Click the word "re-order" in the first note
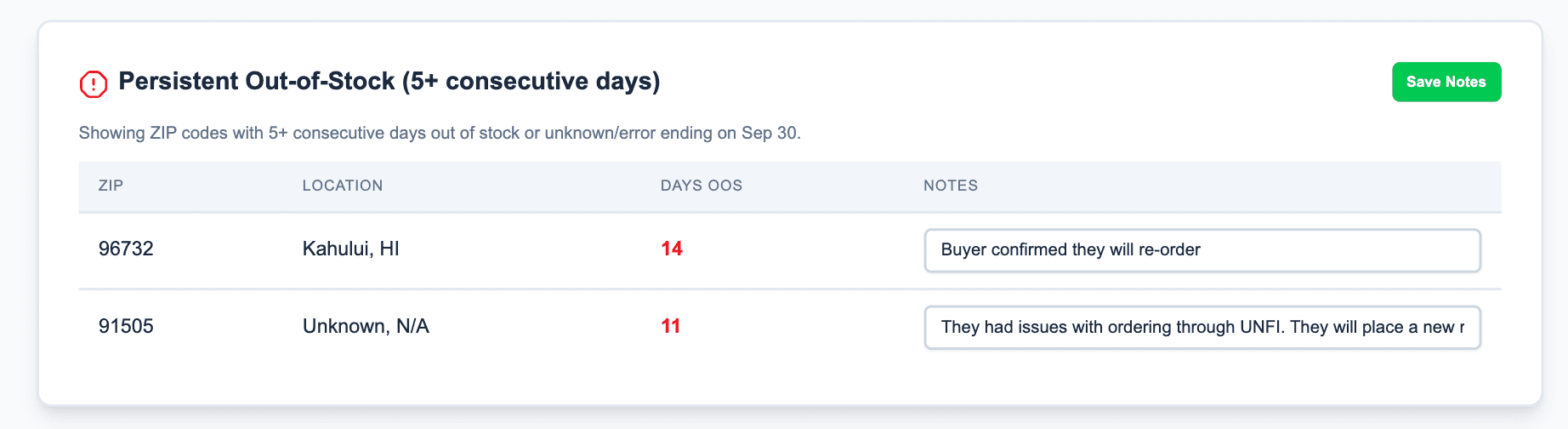 [x=1169, y=249]
